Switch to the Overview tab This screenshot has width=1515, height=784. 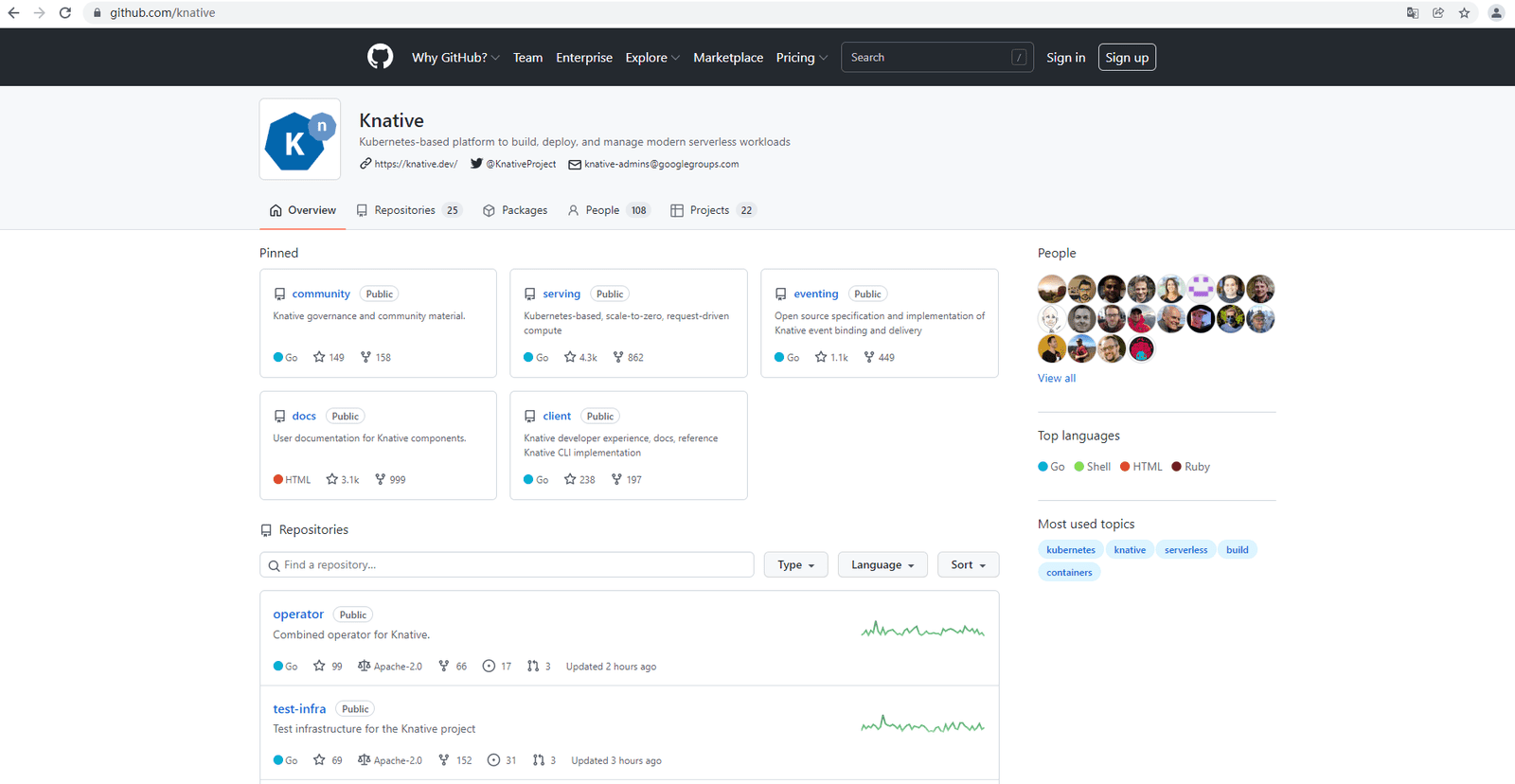(303, 210)
